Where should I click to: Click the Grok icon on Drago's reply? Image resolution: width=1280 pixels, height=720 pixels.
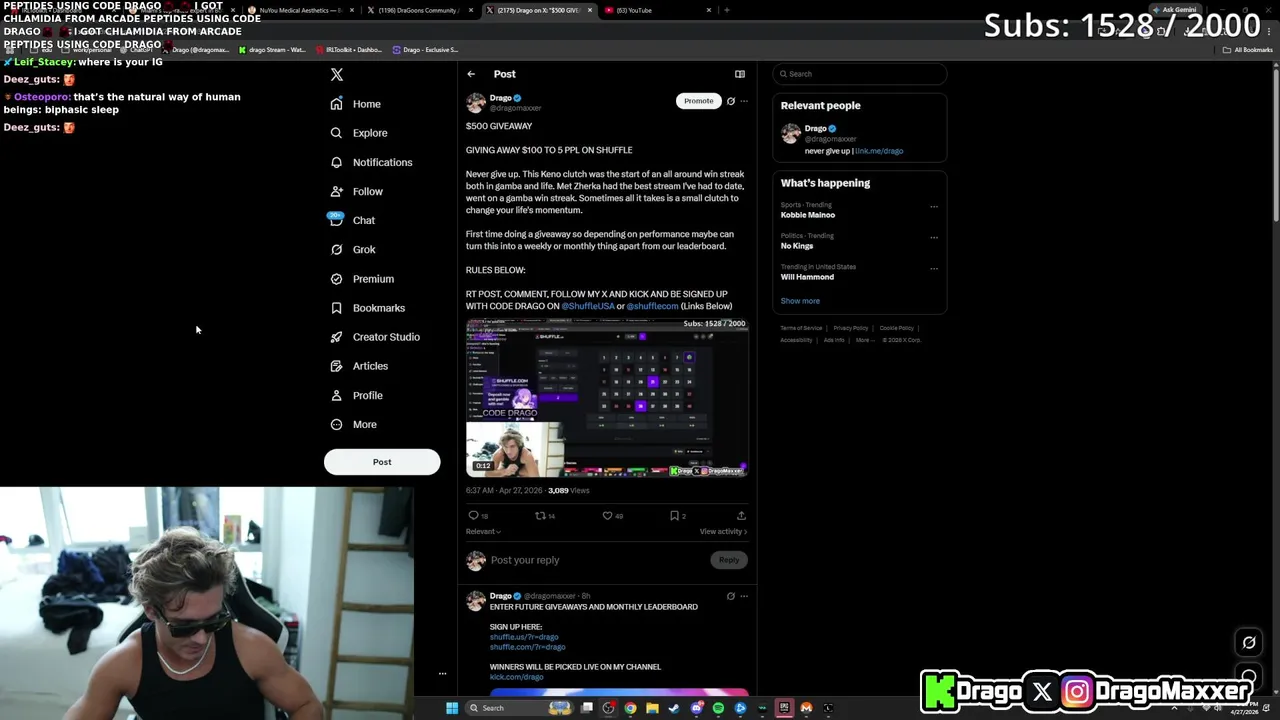tap(731, 596)
